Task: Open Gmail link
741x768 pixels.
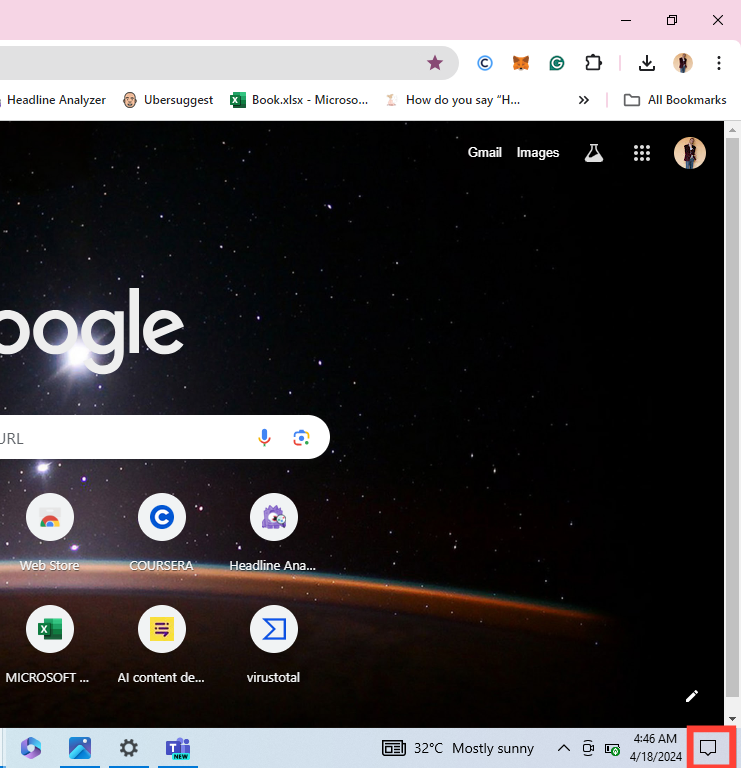Action: [x=484, y=152]
